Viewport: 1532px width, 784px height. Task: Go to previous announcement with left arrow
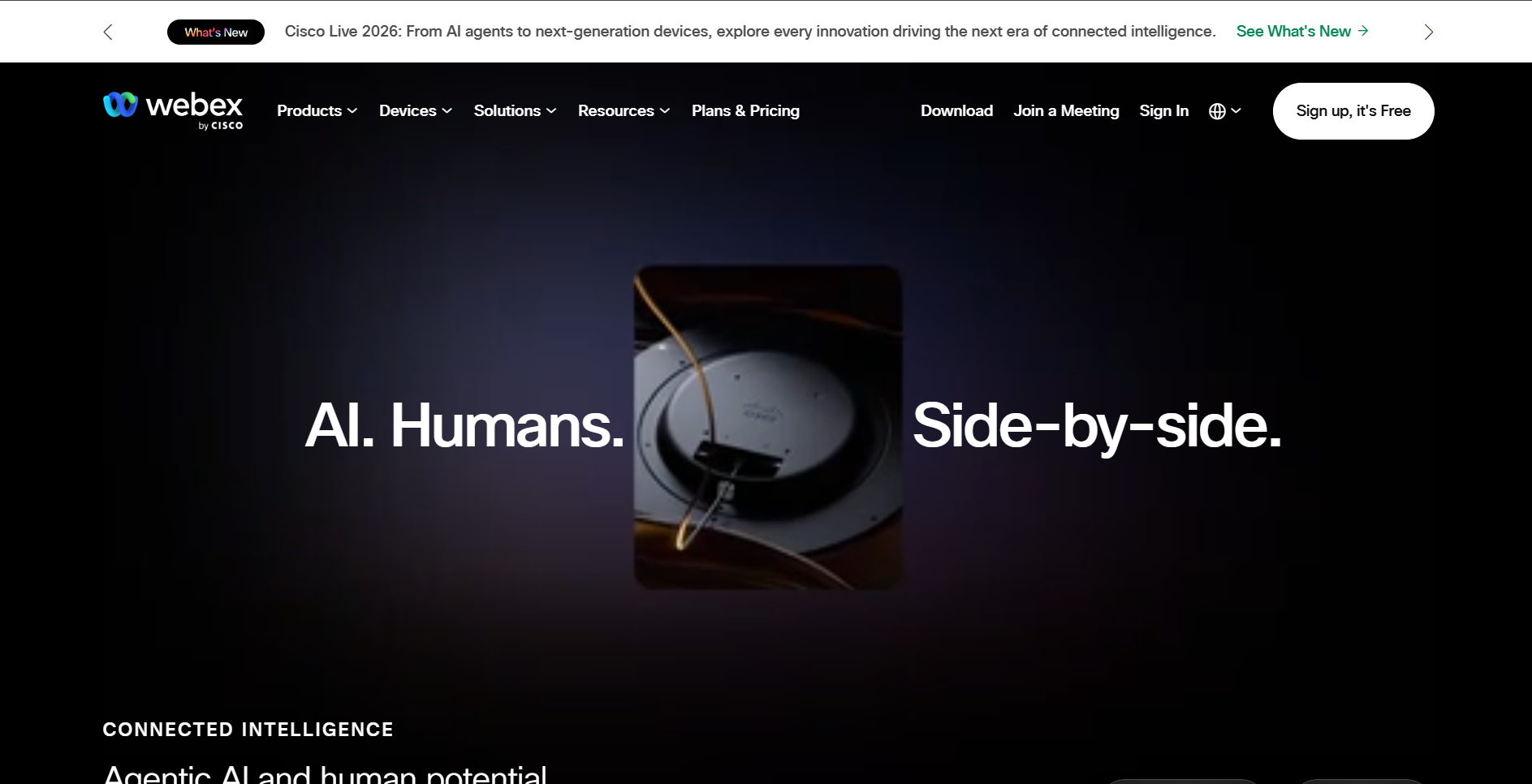tap(108, 32)
